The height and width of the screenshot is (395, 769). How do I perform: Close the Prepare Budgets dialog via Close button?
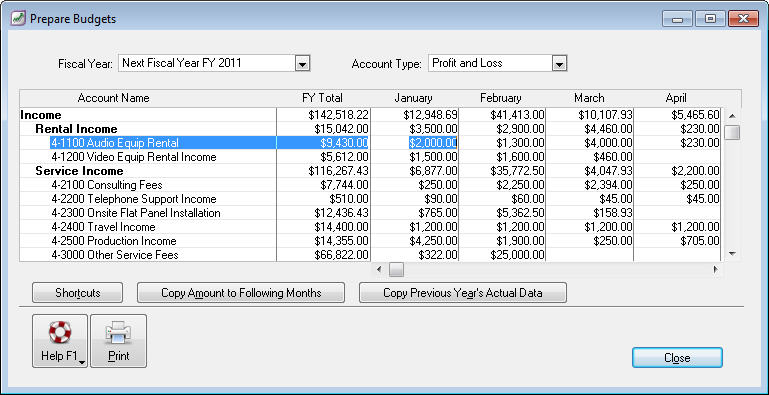tap(677, 358)
